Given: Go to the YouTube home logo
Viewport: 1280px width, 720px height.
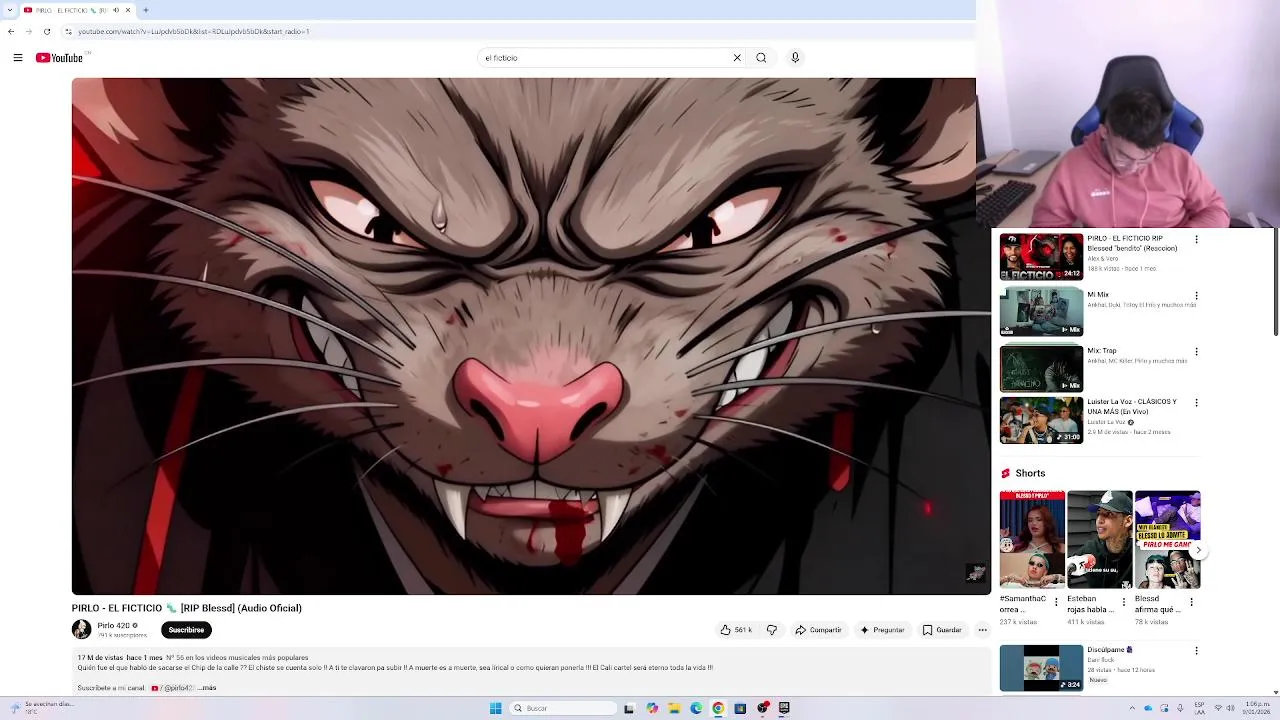Looking at the screenshot, I should pos(59,58).
